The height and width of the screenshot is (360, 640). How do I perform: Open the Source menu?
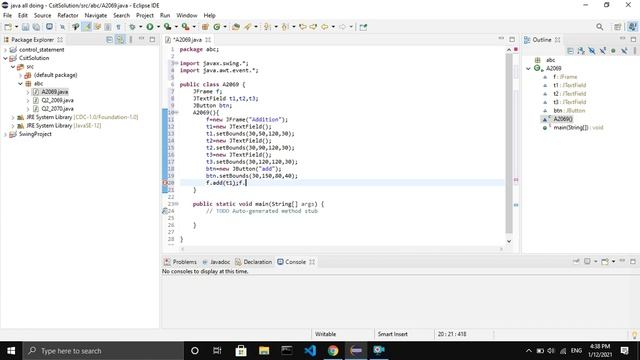(x=42, y=16)
